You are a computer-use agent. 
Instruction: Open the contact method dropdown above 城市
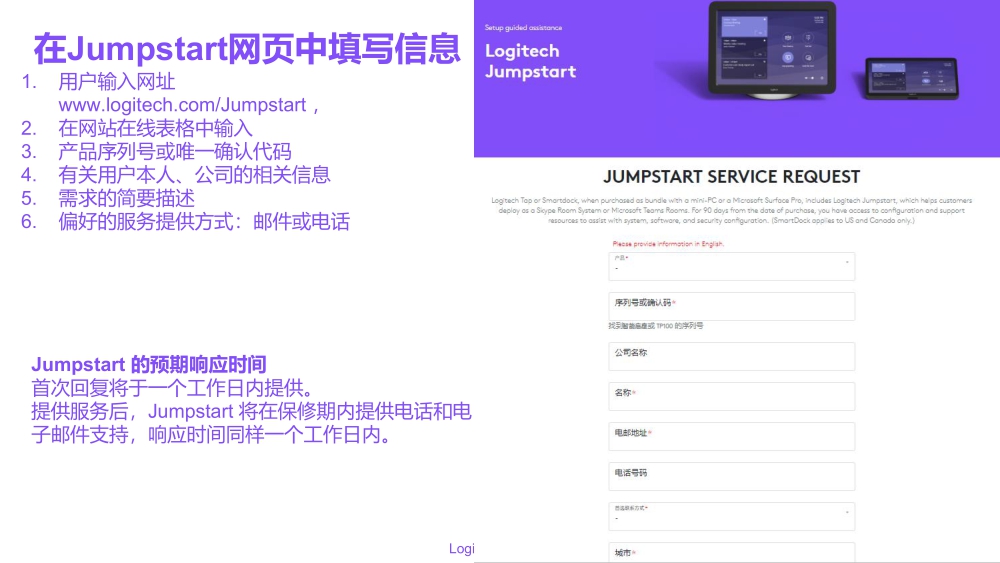tap(732, 516)
